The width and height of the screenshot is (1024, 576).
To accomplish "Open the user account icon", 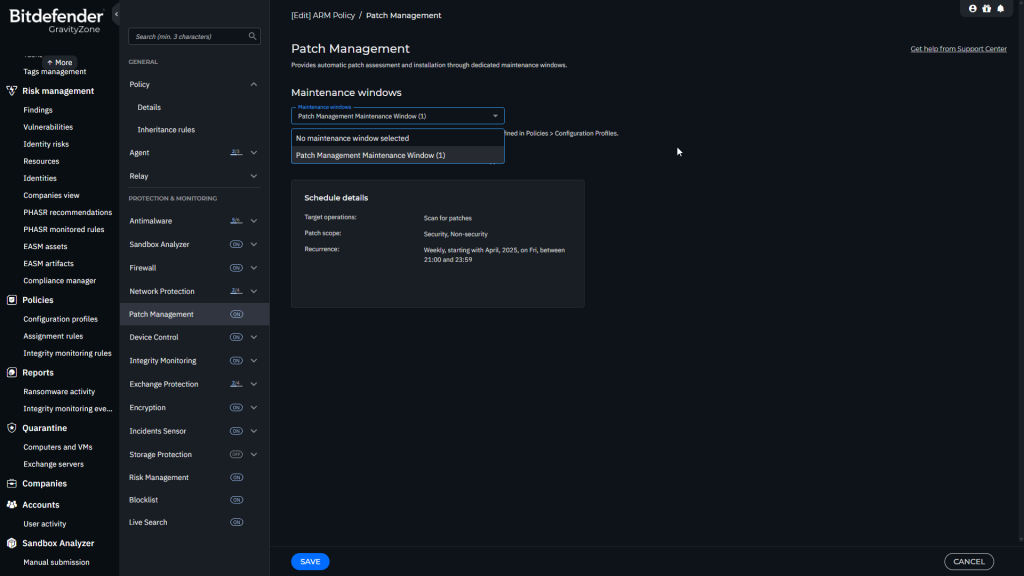I will [972, 8].
